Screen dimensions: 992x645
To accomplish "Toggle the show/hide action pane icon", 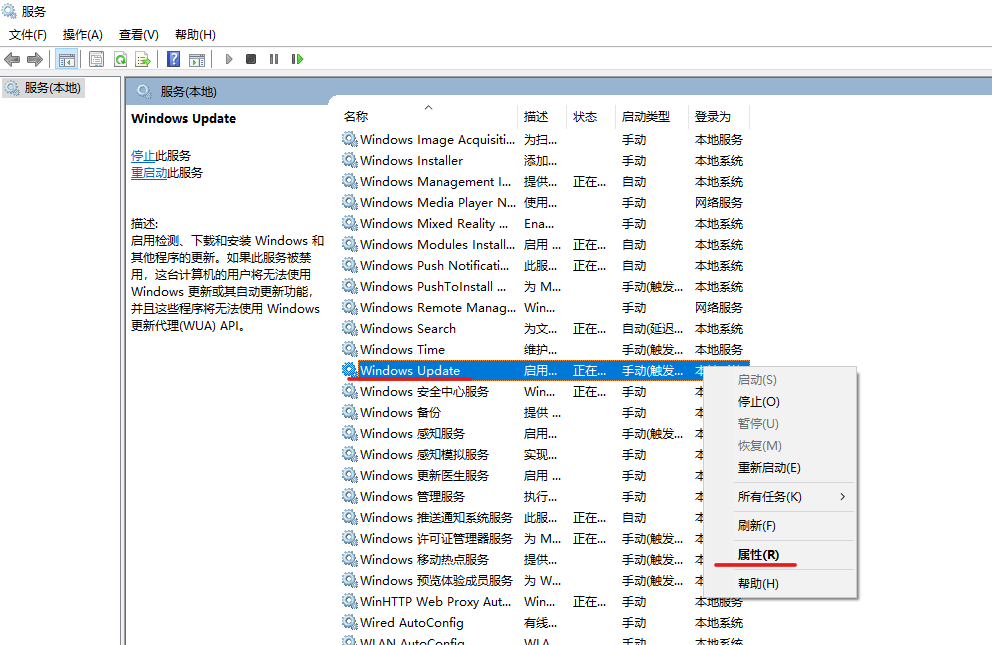I will click(x=197, y=59).
